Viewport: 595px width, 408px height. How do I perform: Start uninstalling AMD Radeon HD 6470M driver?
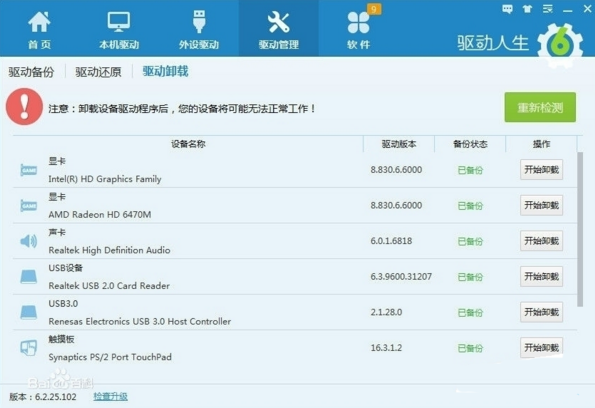click(541, 205)
